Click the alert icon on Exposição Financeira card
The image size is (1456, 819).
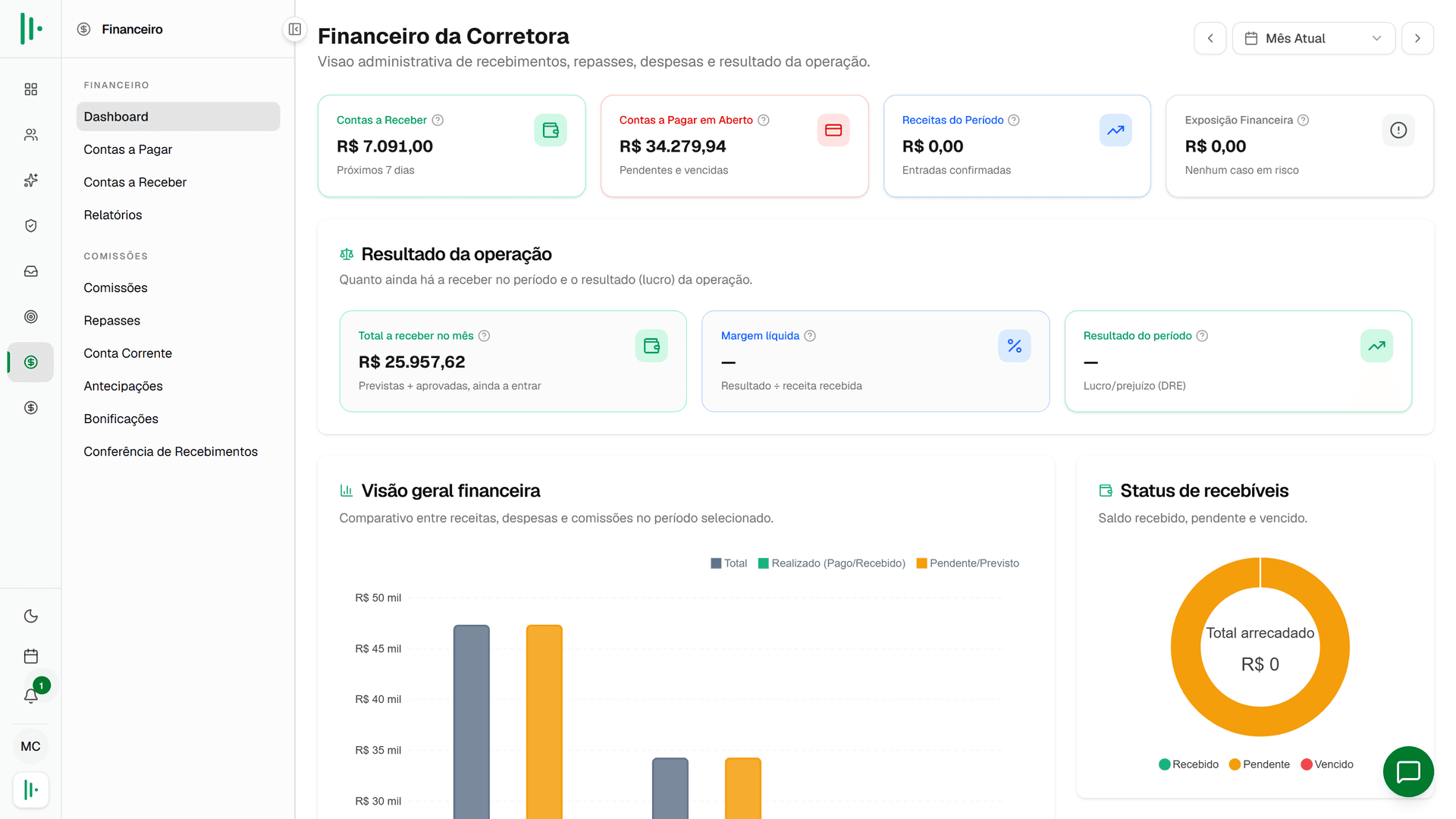1398,130
